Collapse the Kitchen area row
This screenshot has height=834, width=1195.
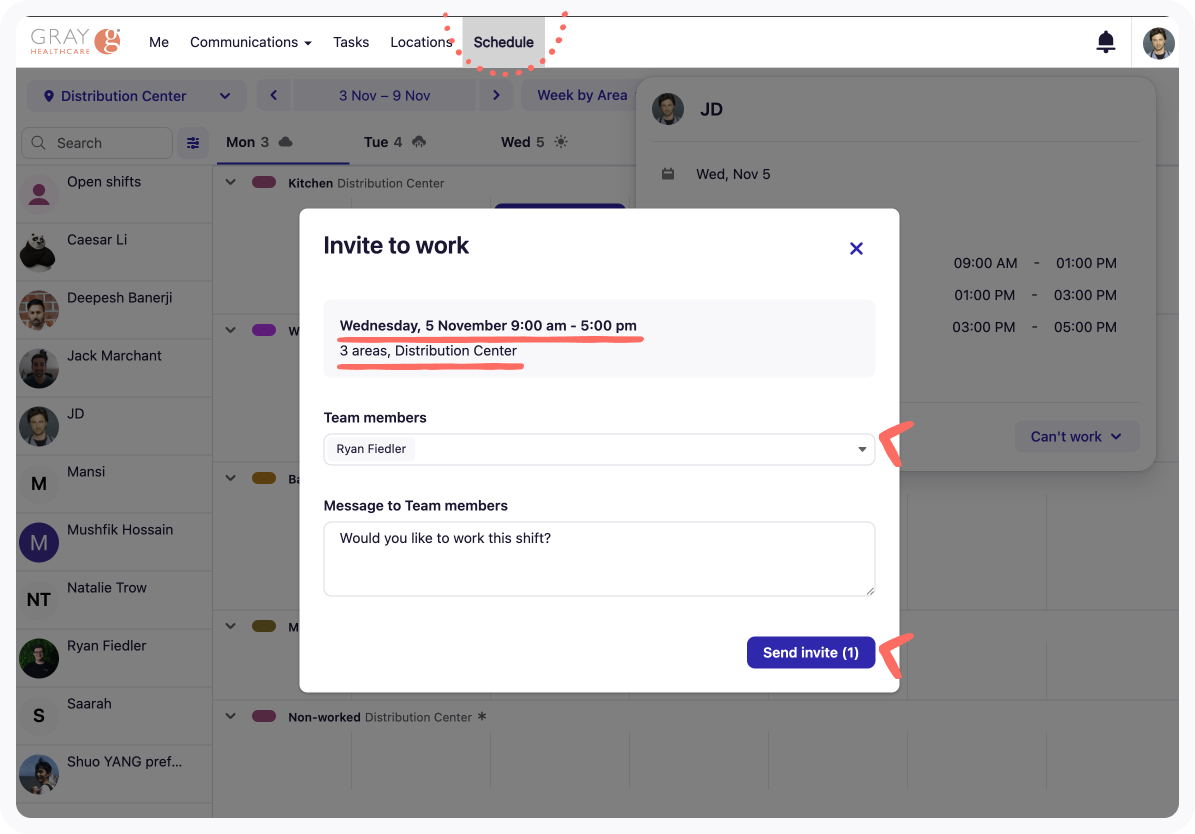(x=231, y=183)
